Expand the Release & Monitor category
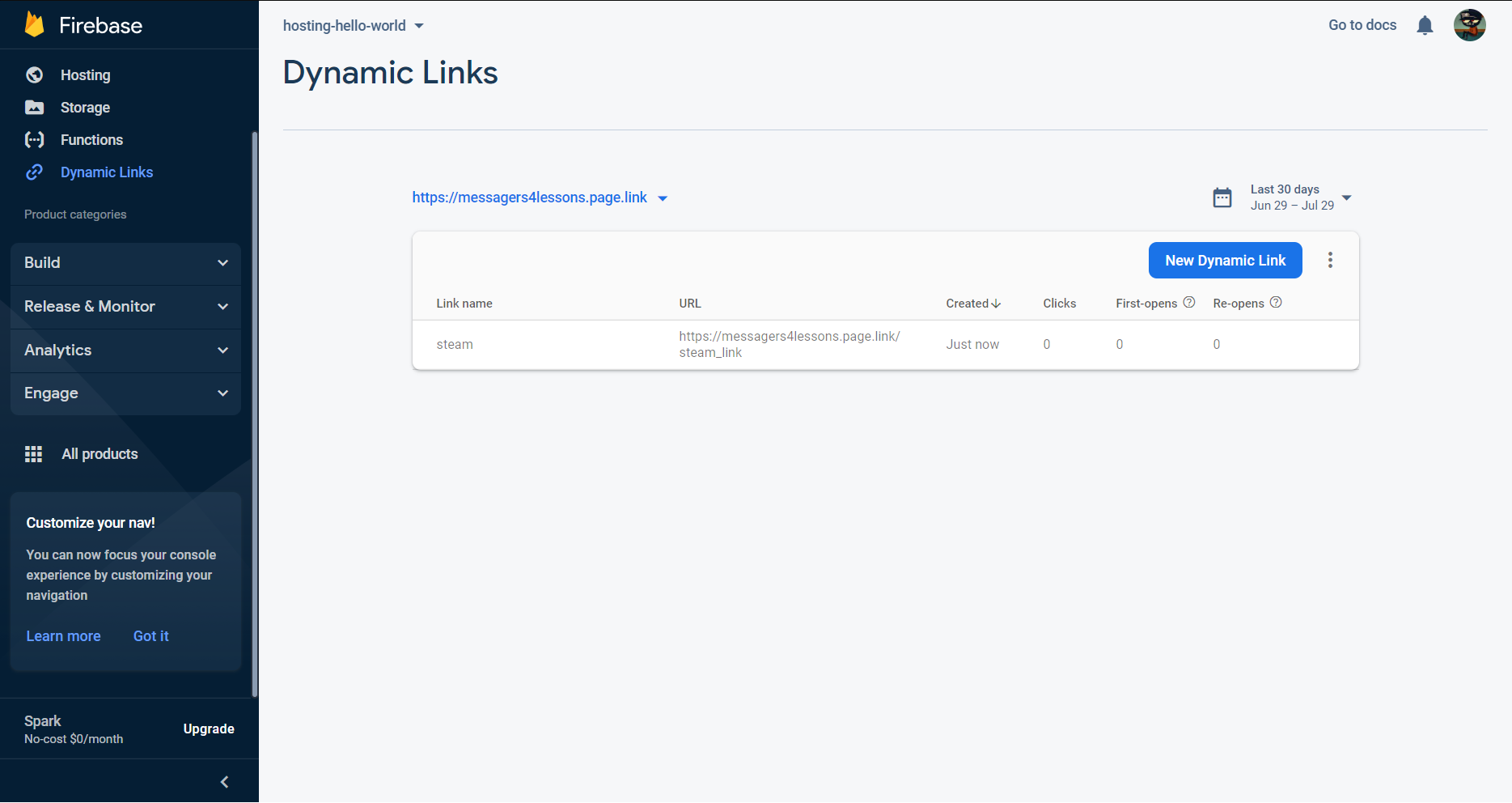Viewport: 1512px width, 803px height. 125,307
